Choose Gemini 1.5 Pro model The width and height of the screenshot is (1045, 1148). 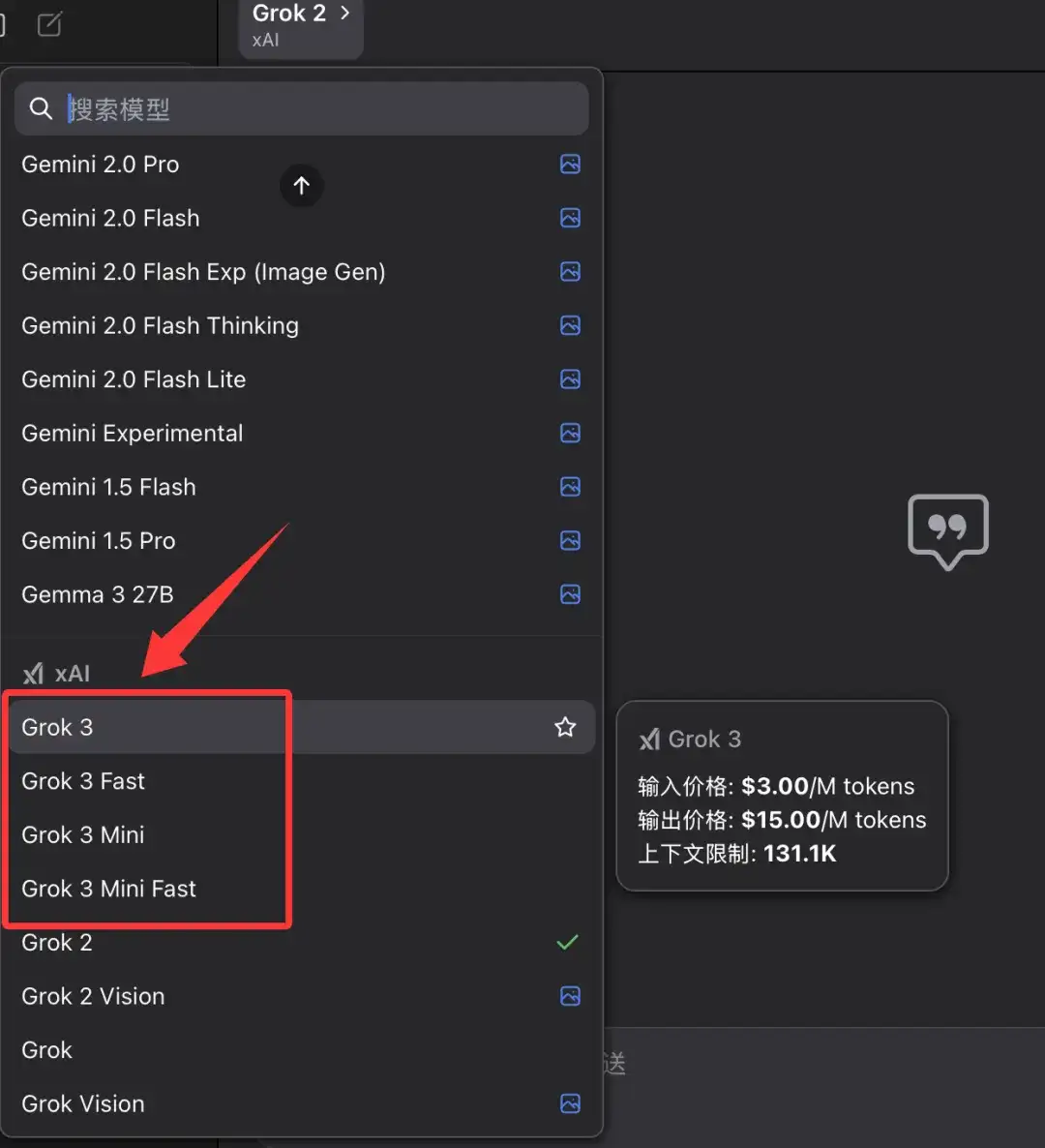(x=302, y=541)
